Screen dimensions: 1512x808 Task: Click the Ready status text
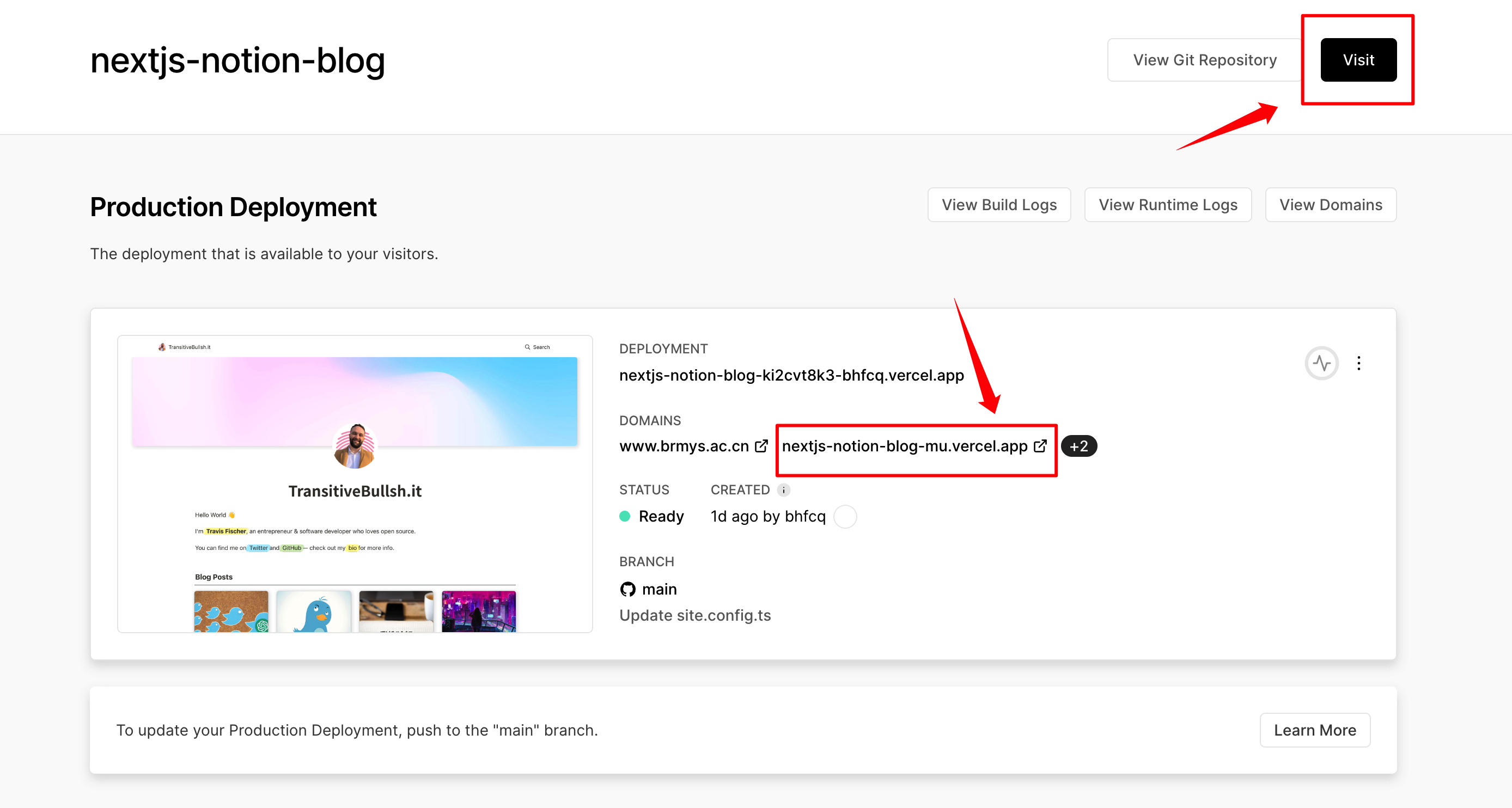tap(661, 516)
